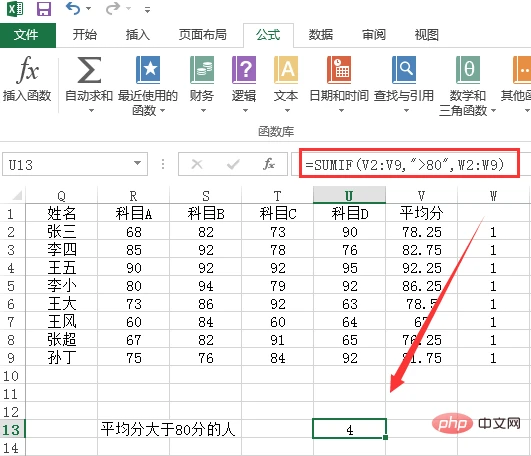Open the 数学和三角函数 theta icon
Viewport: 531px width, 456px height.
[468, 70]
